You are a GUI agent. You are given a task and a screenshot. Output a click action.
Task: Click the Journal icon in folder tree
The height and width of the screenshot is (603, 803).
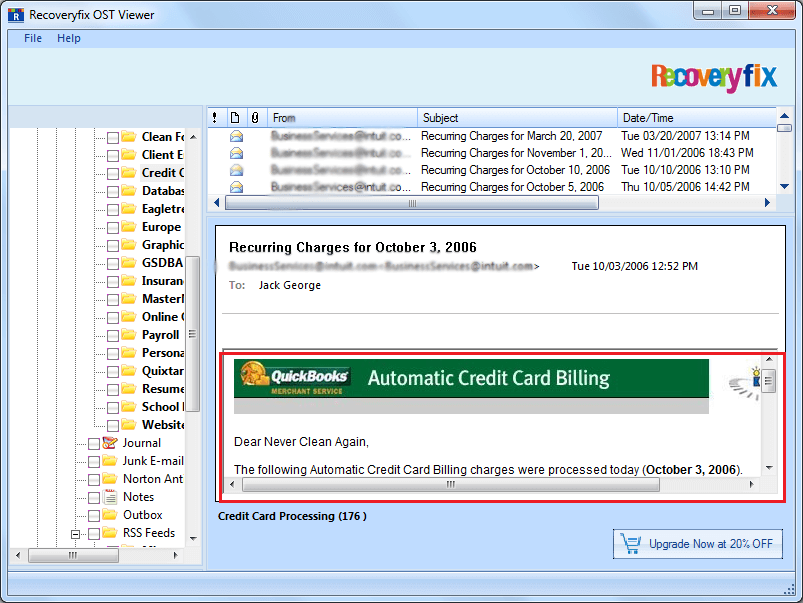[x=110, y=443]
